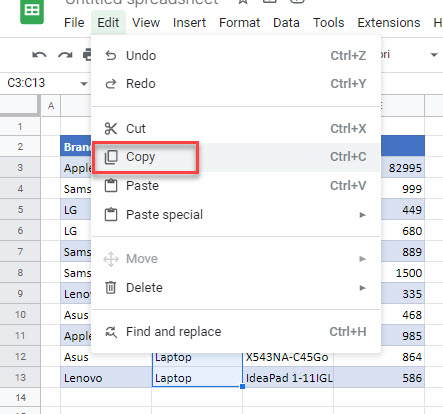
Task: Click the cell with value 82995
Action: pyautogui.click(x=403, y=167)
